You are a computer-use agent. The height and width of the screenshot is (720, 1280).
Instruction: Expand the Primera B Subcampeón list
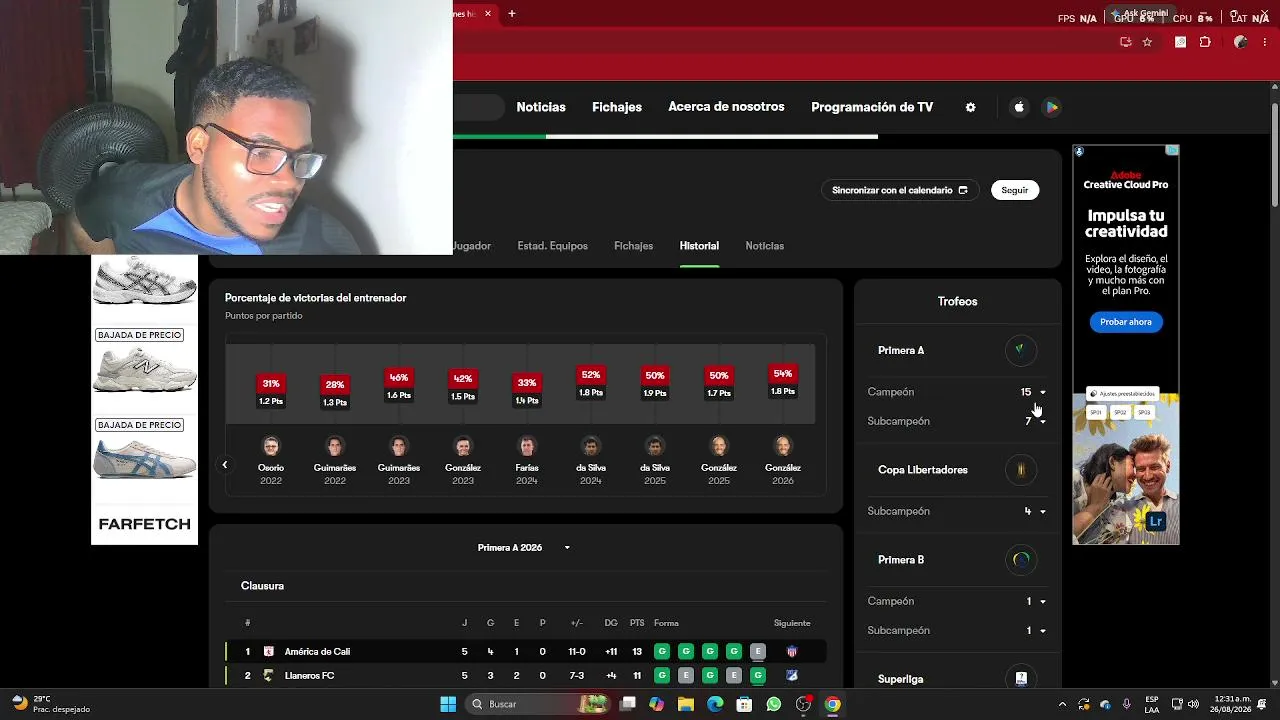point(1042,630)
